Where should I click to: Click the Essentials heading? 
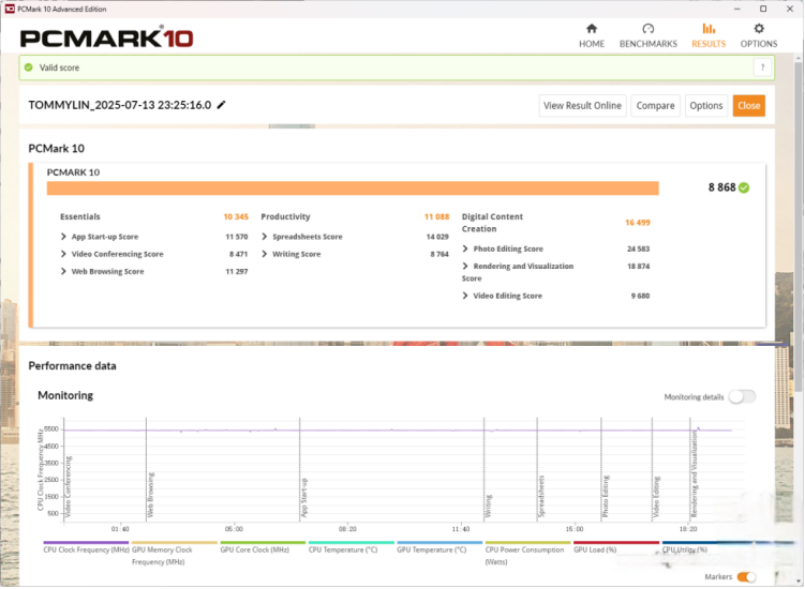[80, 217]
